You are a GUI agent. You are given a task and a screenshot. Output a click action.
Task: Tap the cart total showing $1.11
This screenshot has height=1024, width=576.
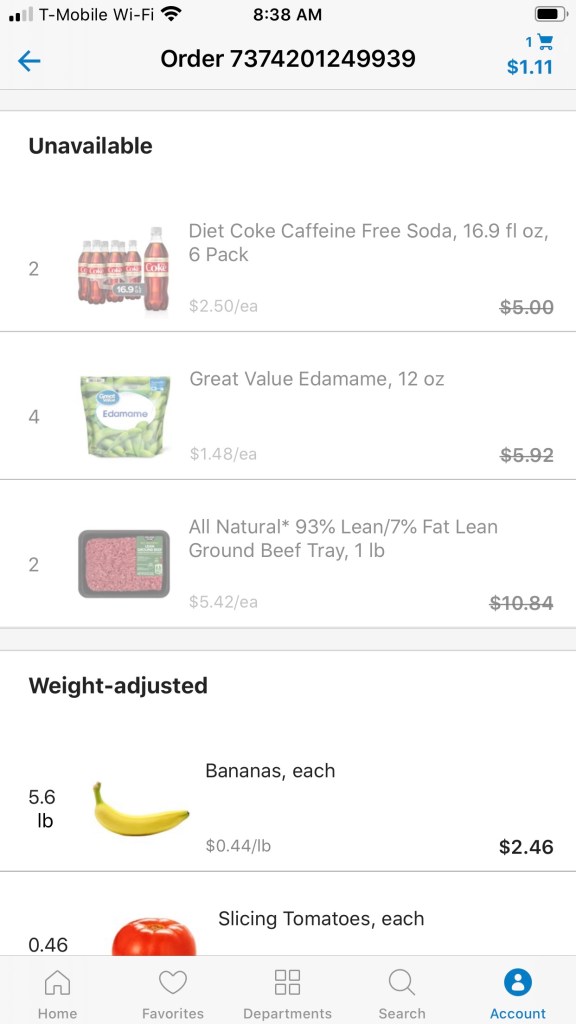pos(530,69)
